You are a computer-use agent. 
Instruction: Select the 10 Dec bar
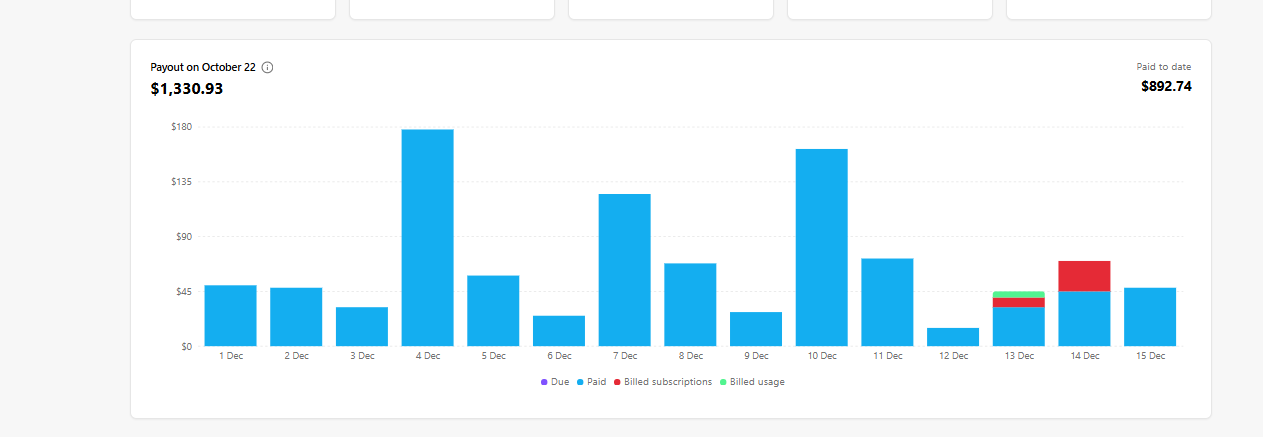tap(821, 247)
